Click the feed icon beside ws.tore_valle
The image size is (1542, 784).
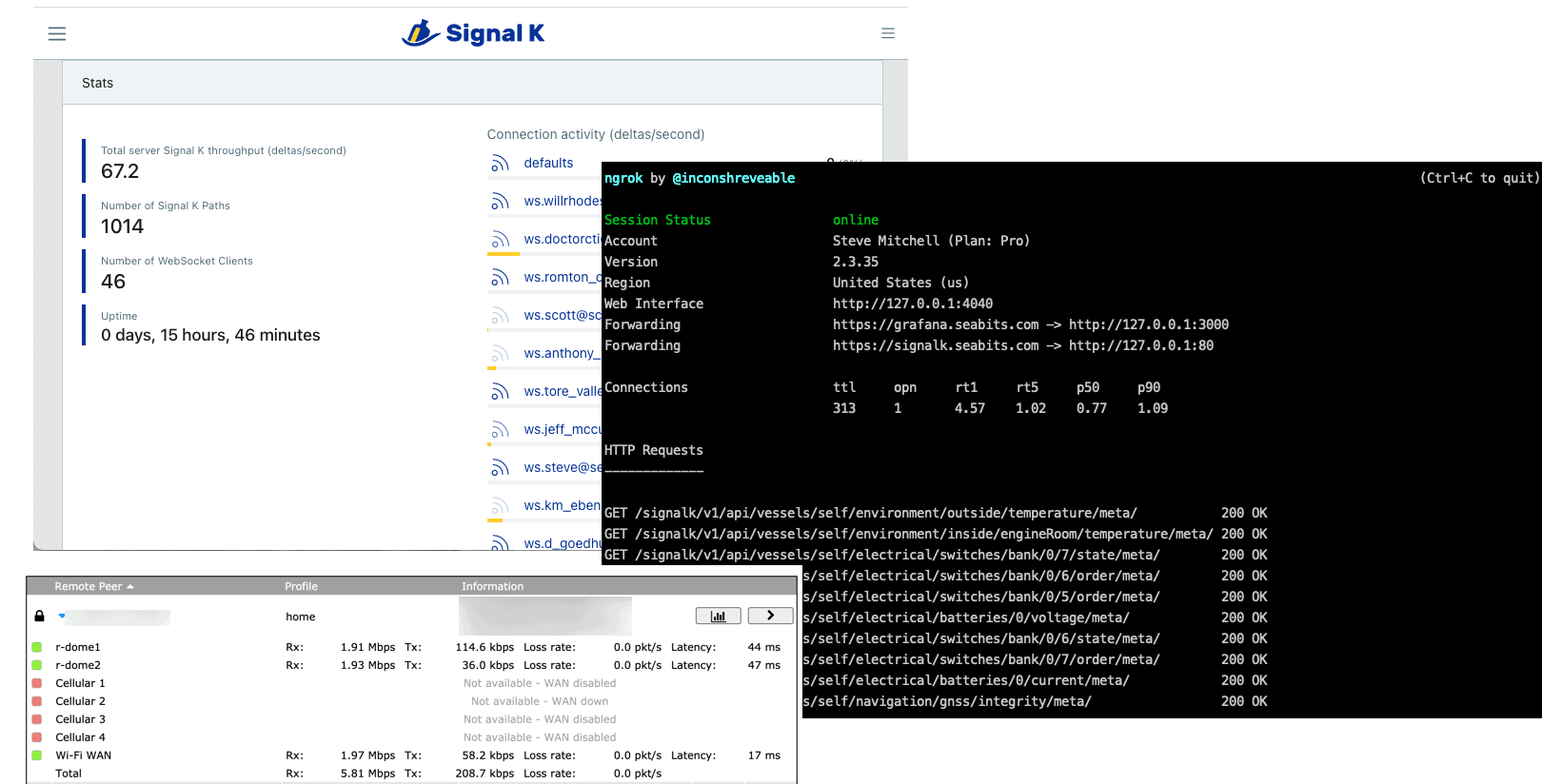tap(500, 392)
